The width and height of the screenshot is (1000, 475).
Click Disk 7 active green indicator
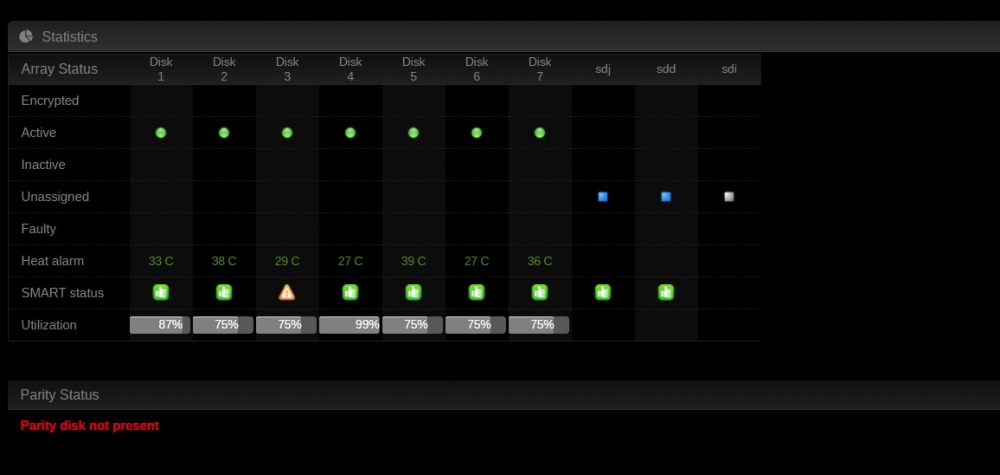click(x=540, y=133)
